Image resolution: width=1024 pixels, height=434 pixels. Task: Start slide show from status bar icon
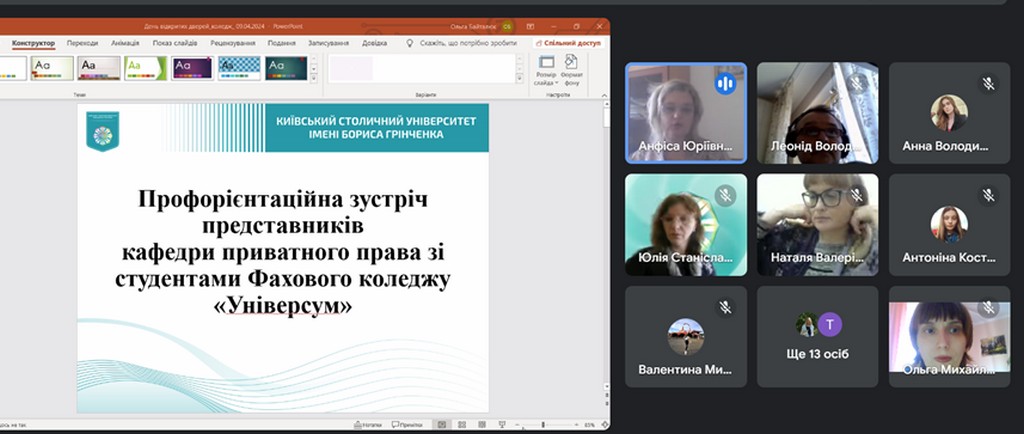coord(502,425)
